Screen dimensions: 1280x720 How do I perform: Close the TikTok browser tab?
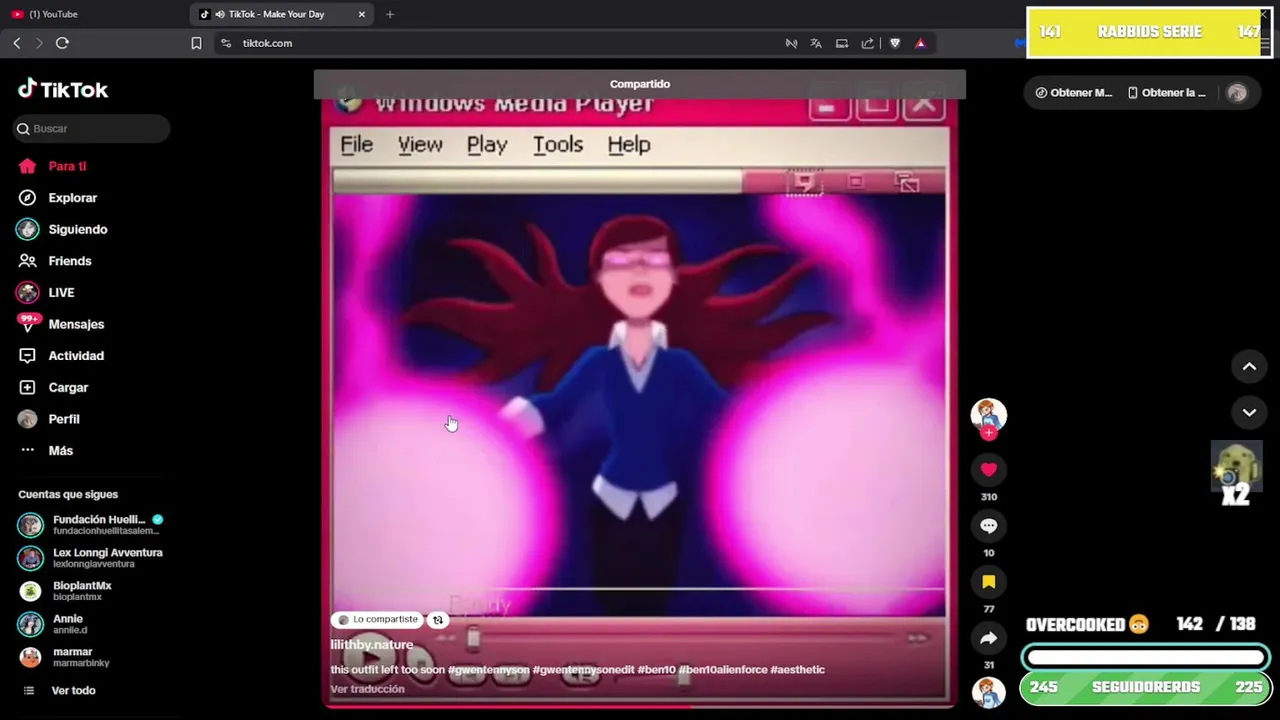click(x=362, y=14)
